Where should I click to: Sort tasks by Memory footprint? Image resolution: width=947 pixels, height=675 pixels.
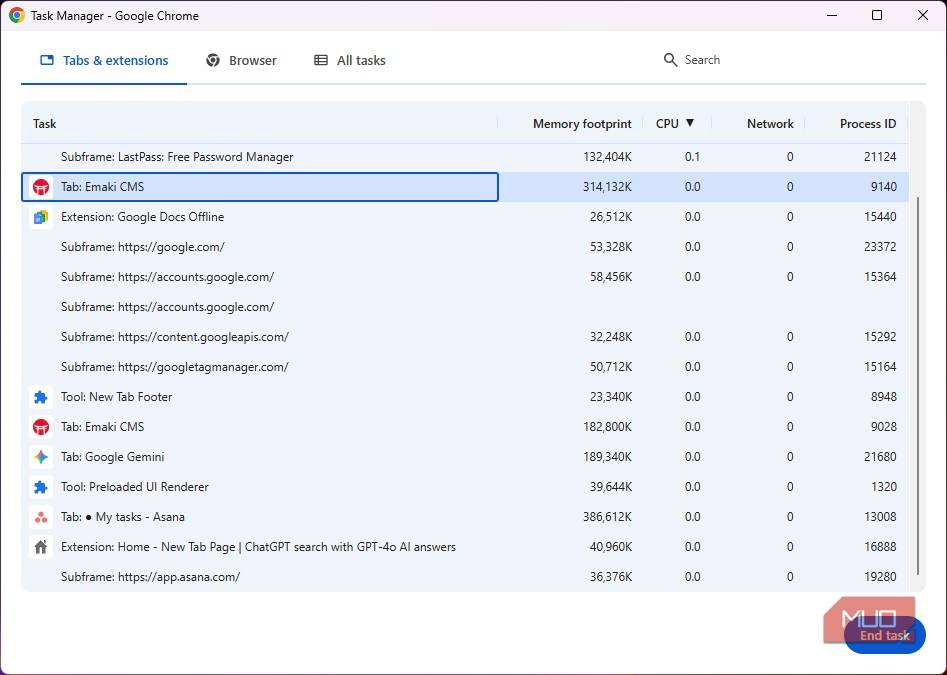click(581, 123)
